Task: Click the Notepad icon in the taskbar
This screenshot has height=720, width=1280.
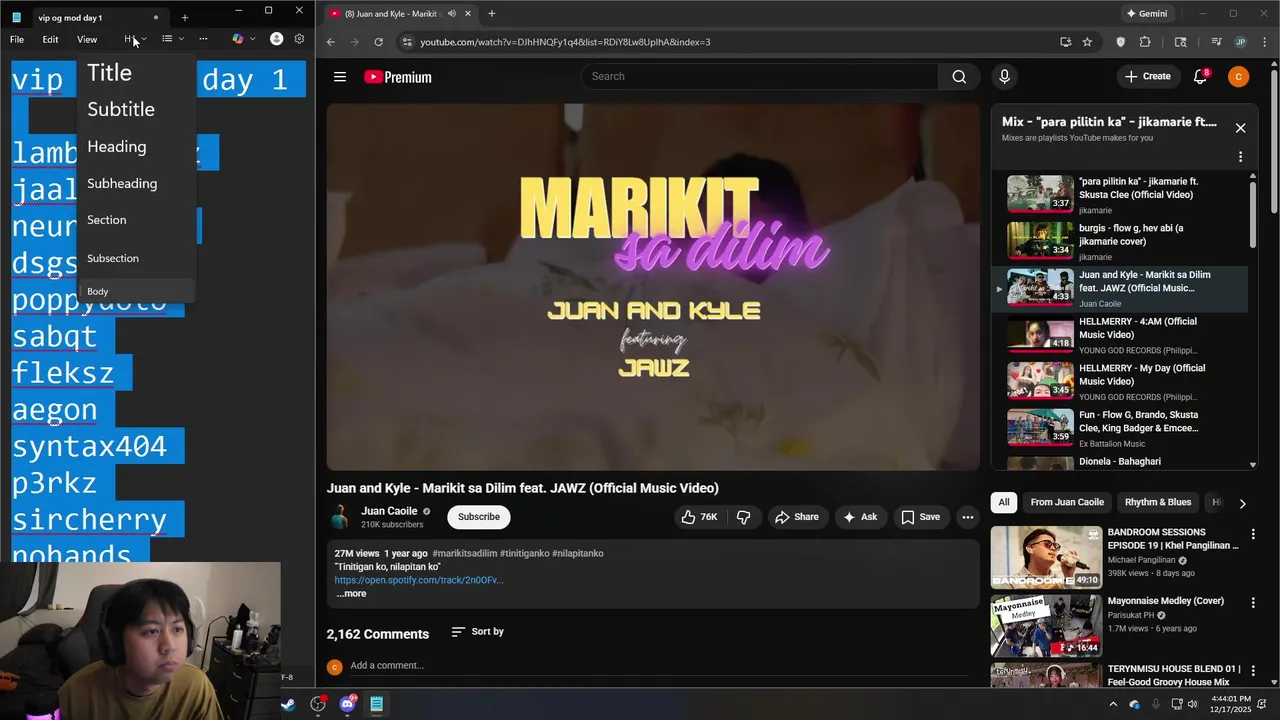Action: pyautogui.click(x=376, y=704)
